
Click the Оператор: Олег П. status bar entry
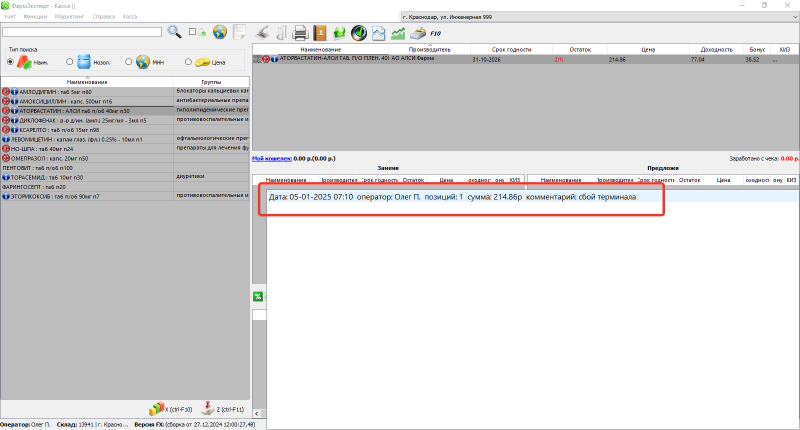(25, 424)
